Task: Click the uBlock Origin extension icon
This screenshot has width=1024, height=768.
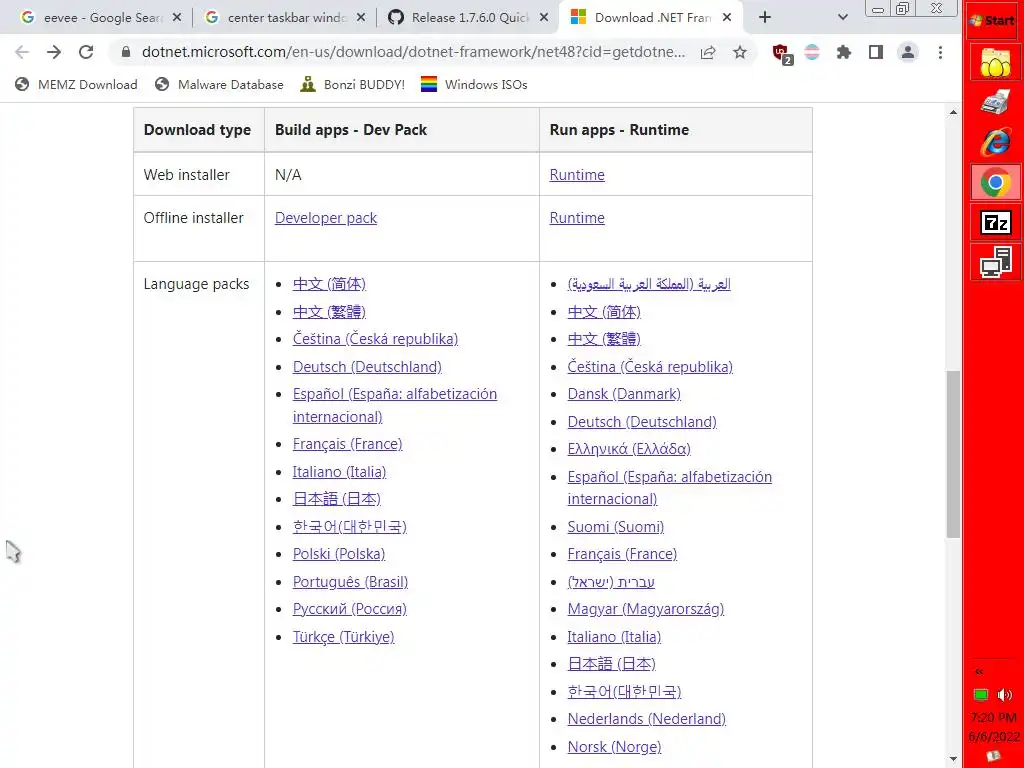Action: (x=782, y=53)
